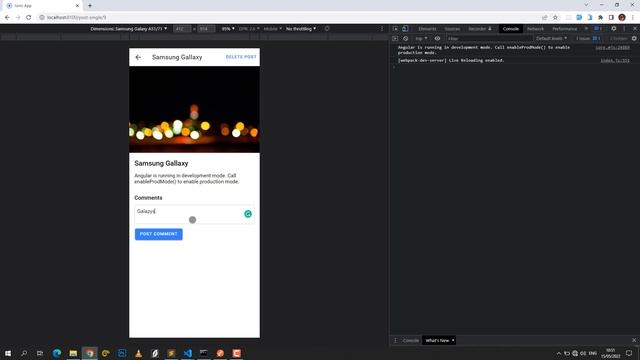
Task: Select the Console tab in DevTools
Action: 510,29
